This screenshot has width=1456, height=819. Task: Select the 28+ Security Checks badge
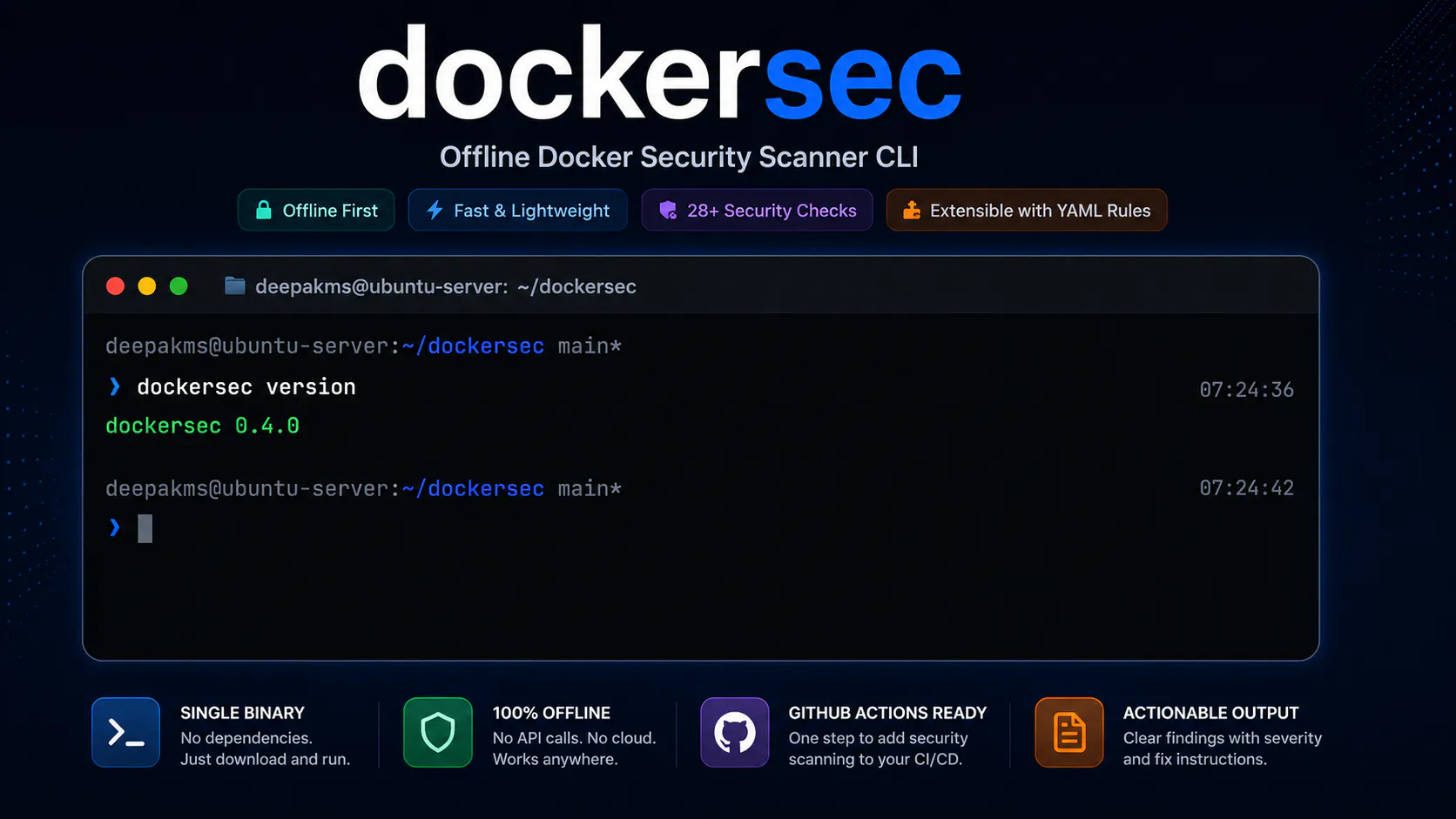tap(757, 210)
